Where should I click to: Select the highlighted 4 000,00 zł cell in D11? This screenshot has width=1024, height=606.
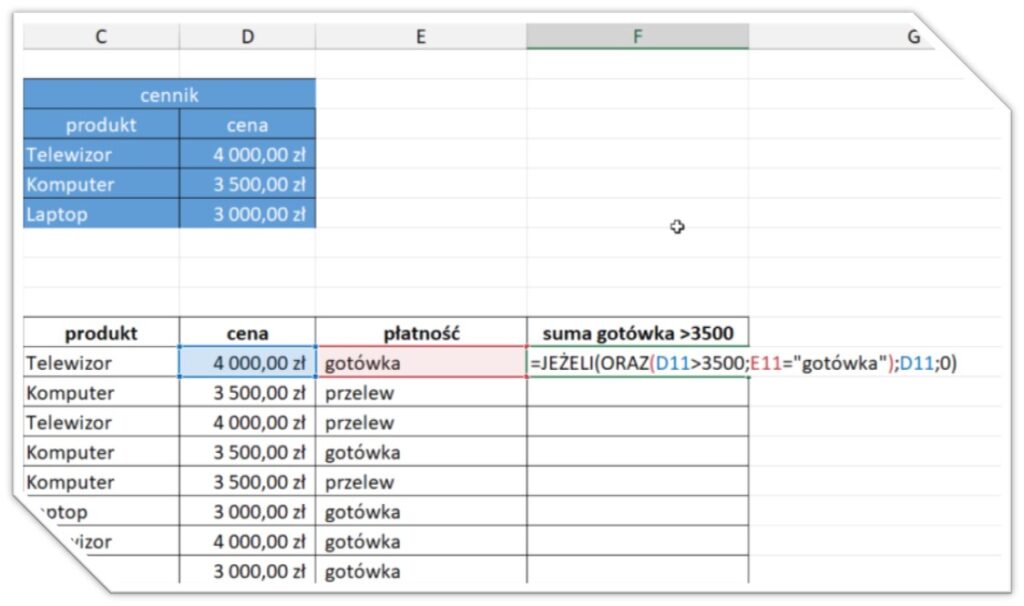point(246,363)
